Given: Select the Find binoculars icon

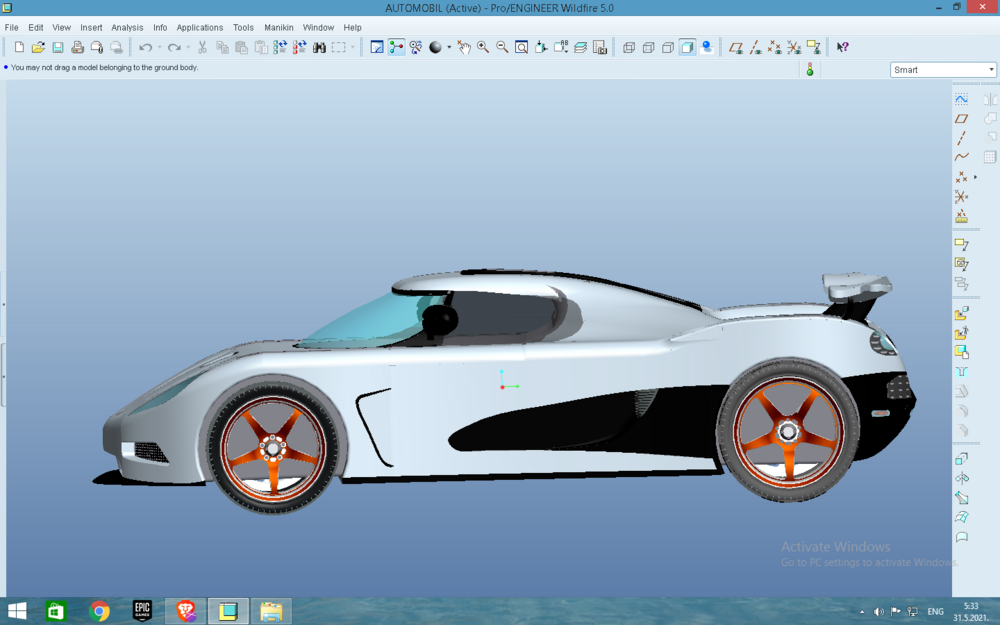Looking at the screenshot, I should tap(320, 47).
